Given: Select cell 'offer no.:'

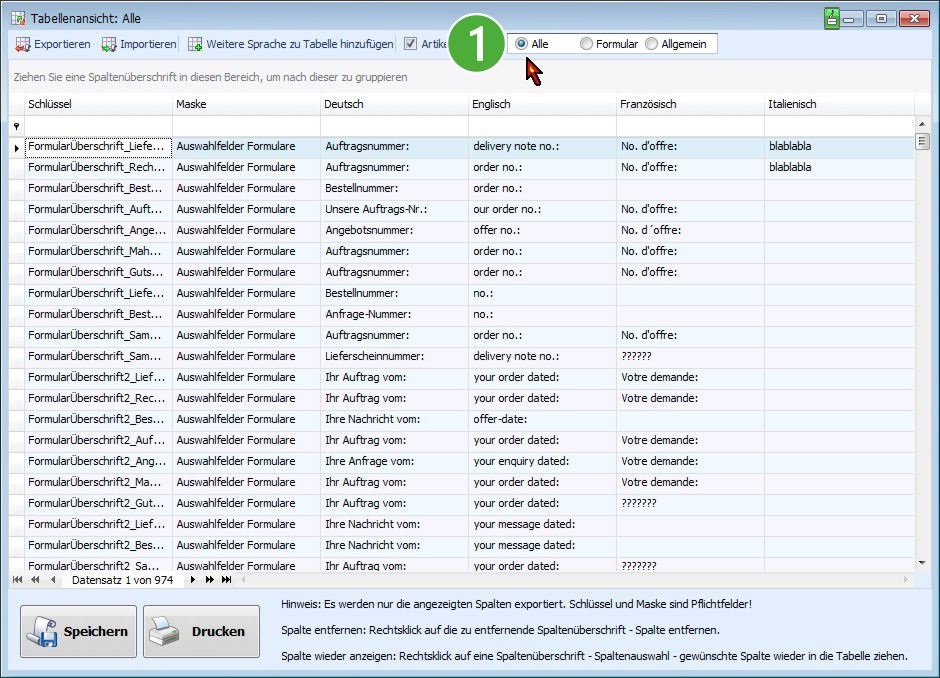Looking at the screenshot, I should click(x=543, y=230).
